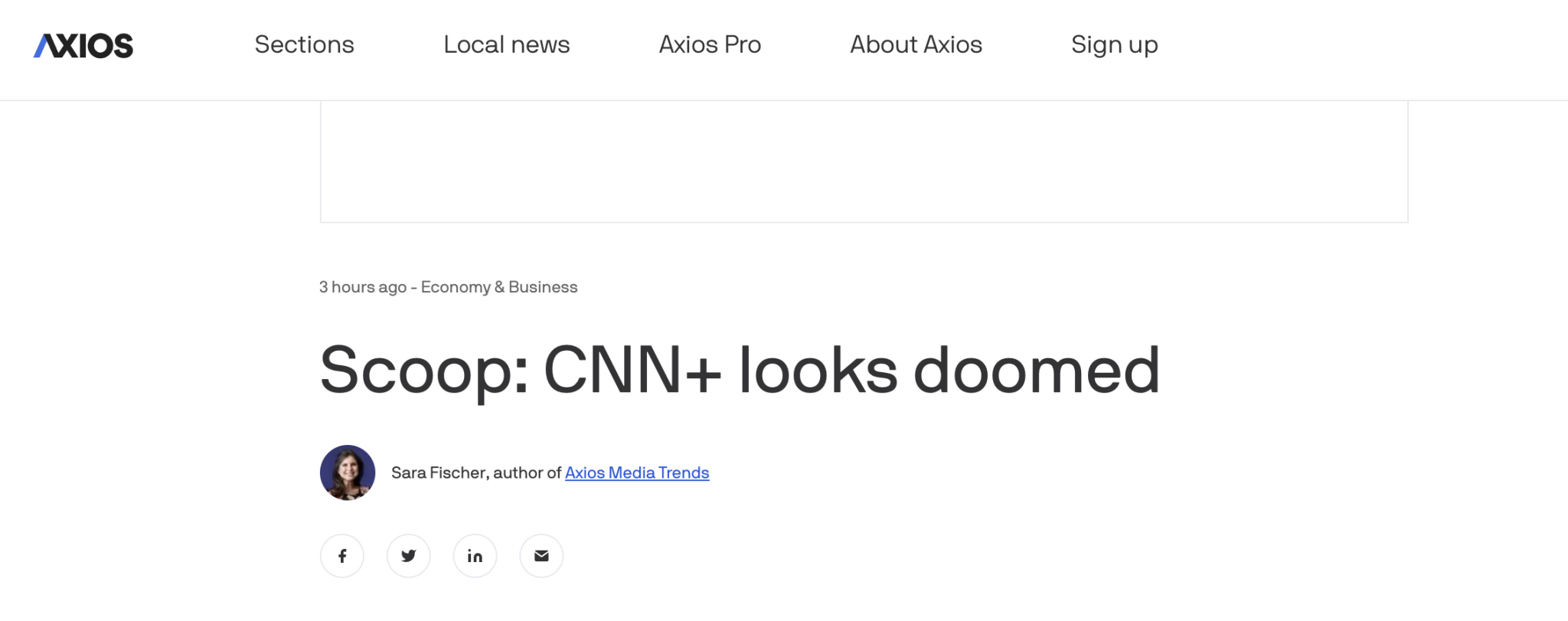The width and height of the screenshot is (1568, 621).
Task: Share the article on LinkedIn
Action: [475, 556]
